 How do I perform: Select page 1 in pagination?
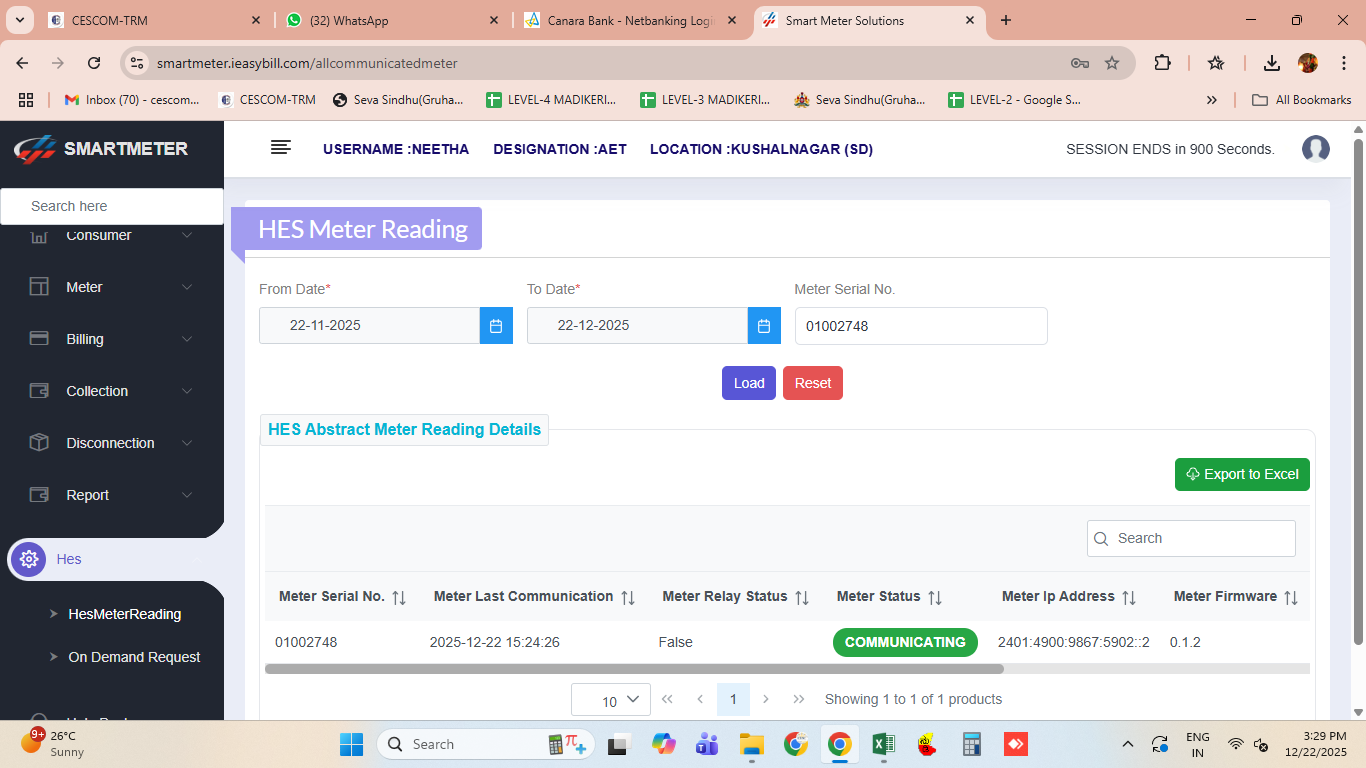point(733,699)
